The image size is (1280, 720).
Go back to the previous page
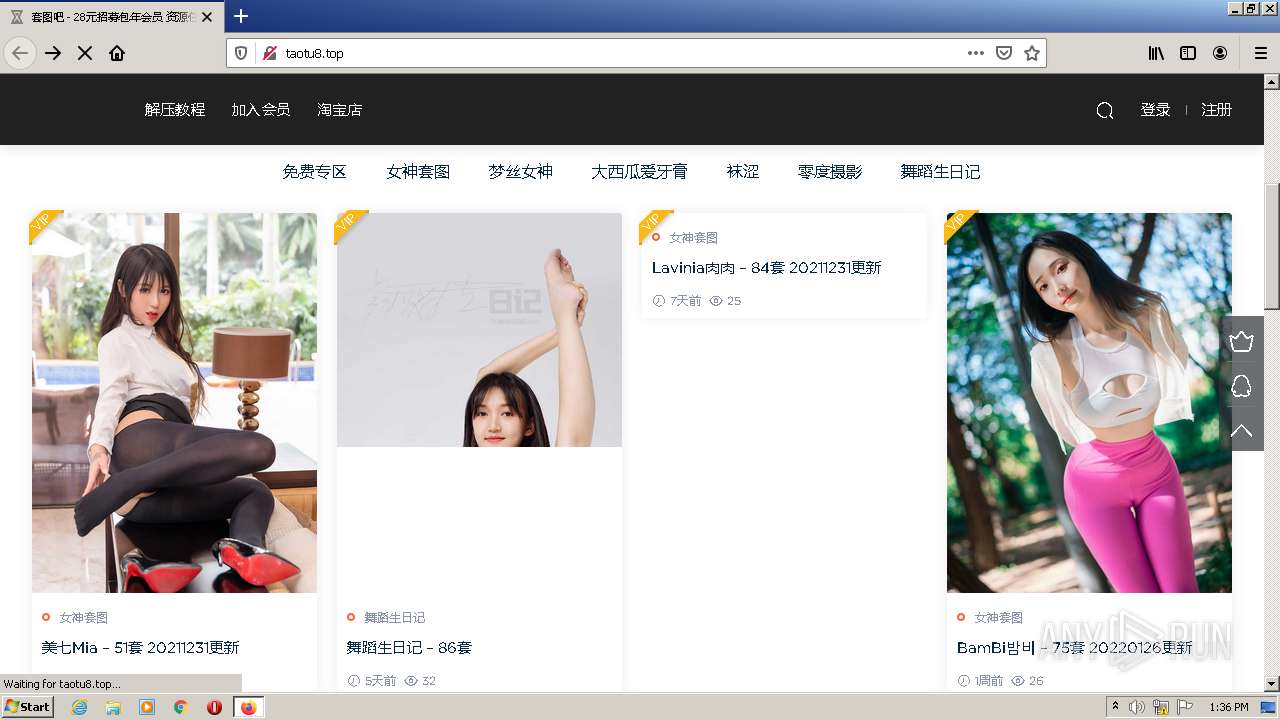click(x=20, y=53)
